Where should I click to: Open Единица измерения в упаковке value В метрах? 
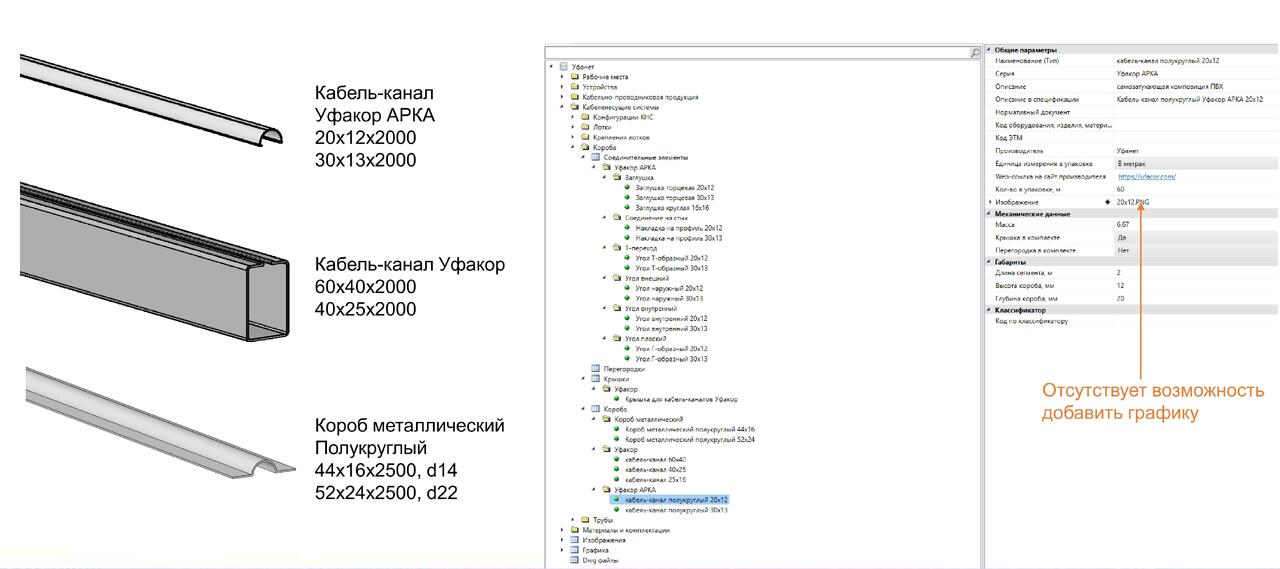[x=1196, y=162]
